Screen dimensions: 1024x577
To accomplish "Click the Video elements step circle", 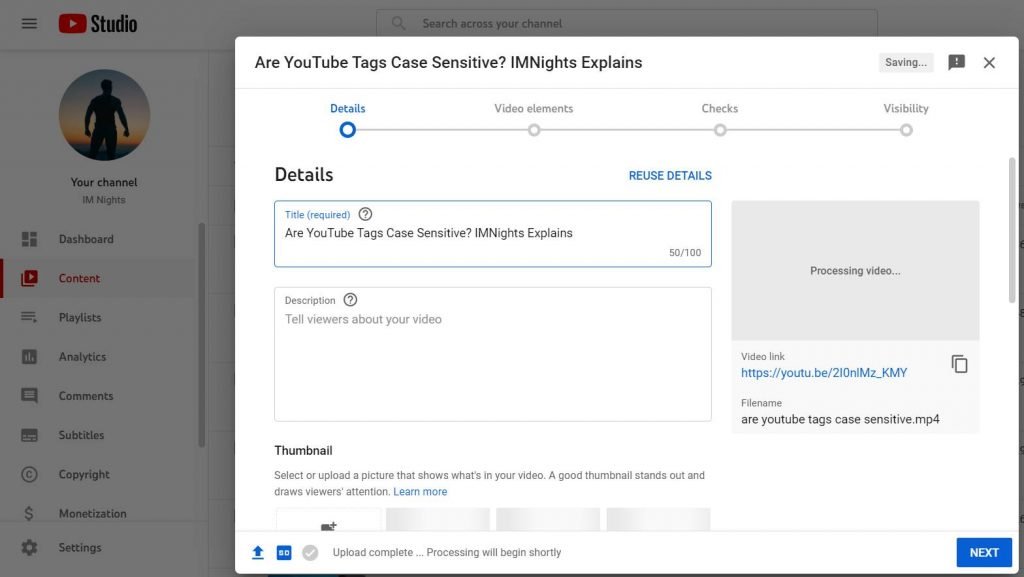I will click(x=534, y=130).
